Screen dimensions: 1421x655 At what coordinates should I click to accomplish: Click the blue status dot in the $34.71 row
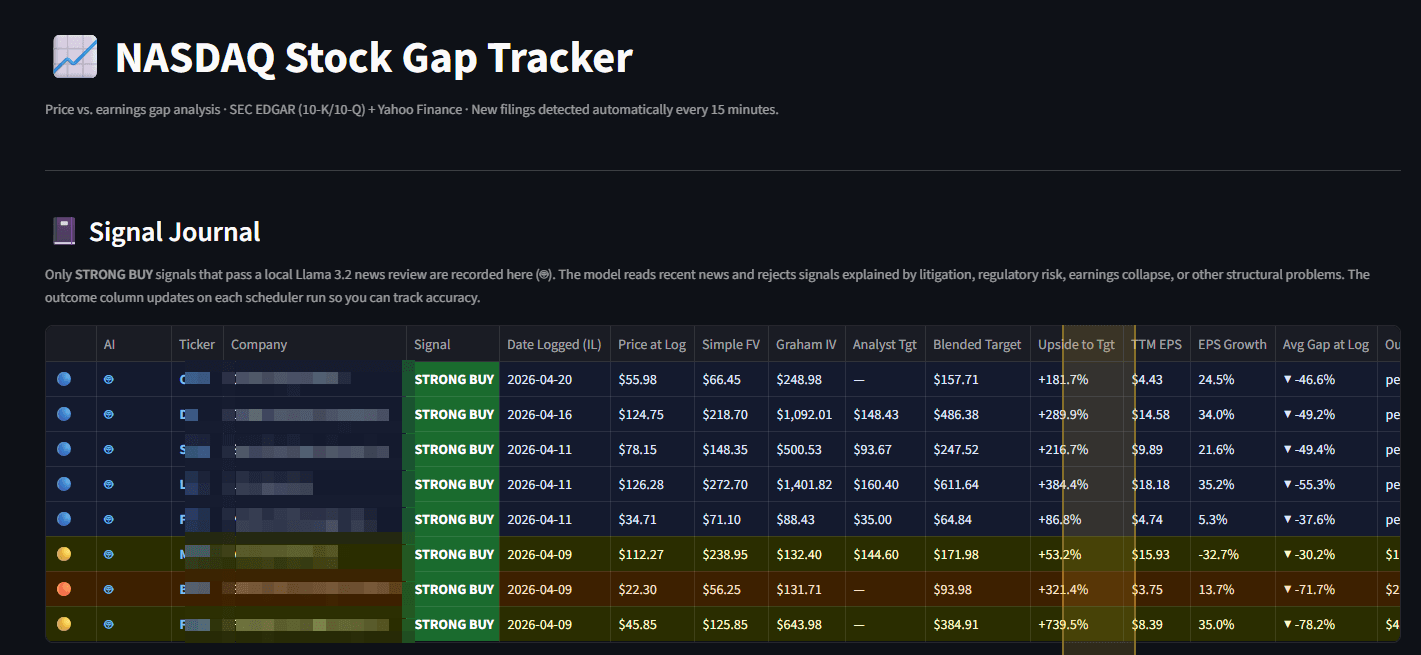coord(64,519)
